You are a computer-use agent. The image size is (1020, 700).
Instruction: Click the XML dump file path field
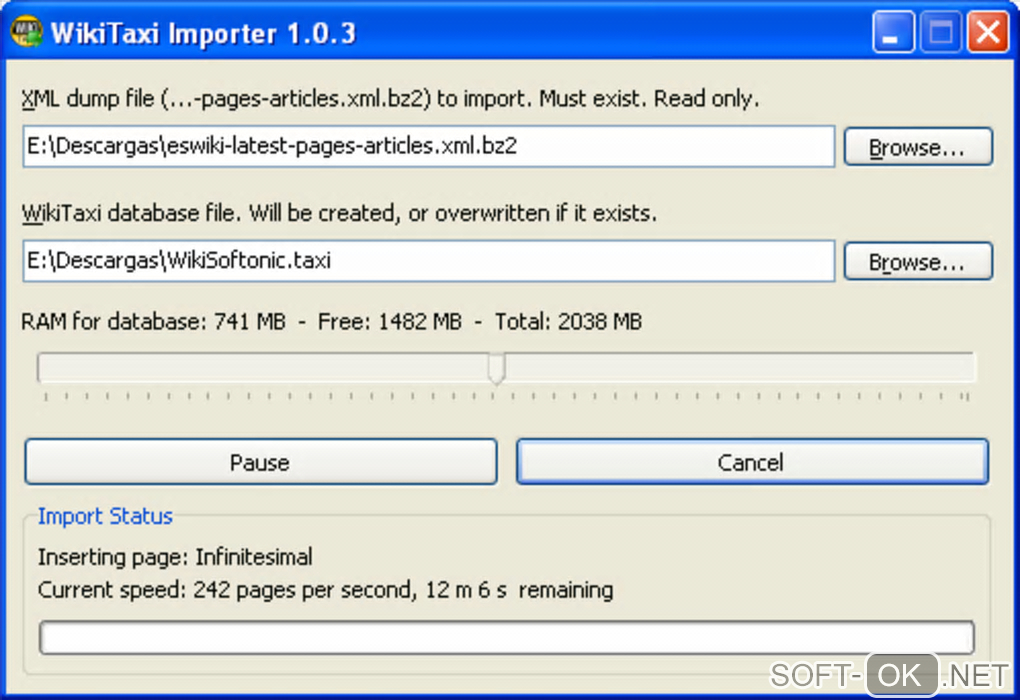click(429, 146)
